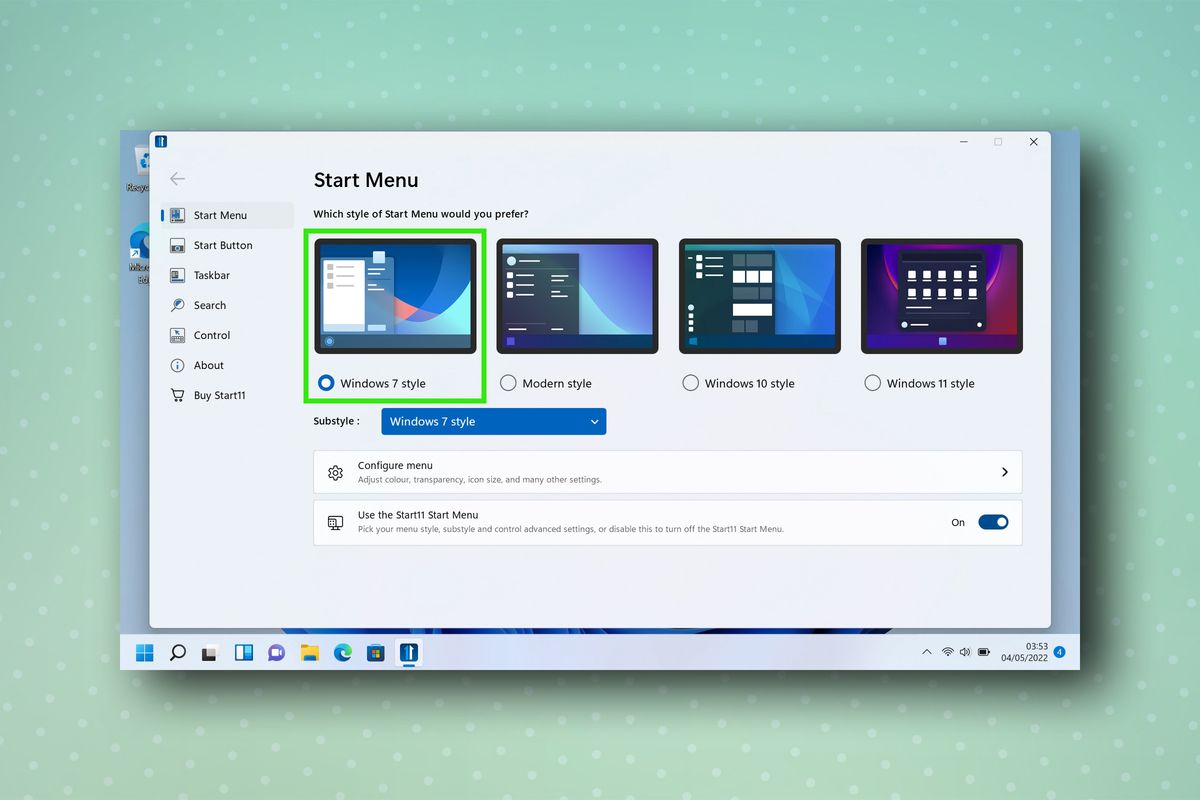The width and height of the screenshot is (1200, 800).
Task: Click the back arrow at the top
Action: 177,179
